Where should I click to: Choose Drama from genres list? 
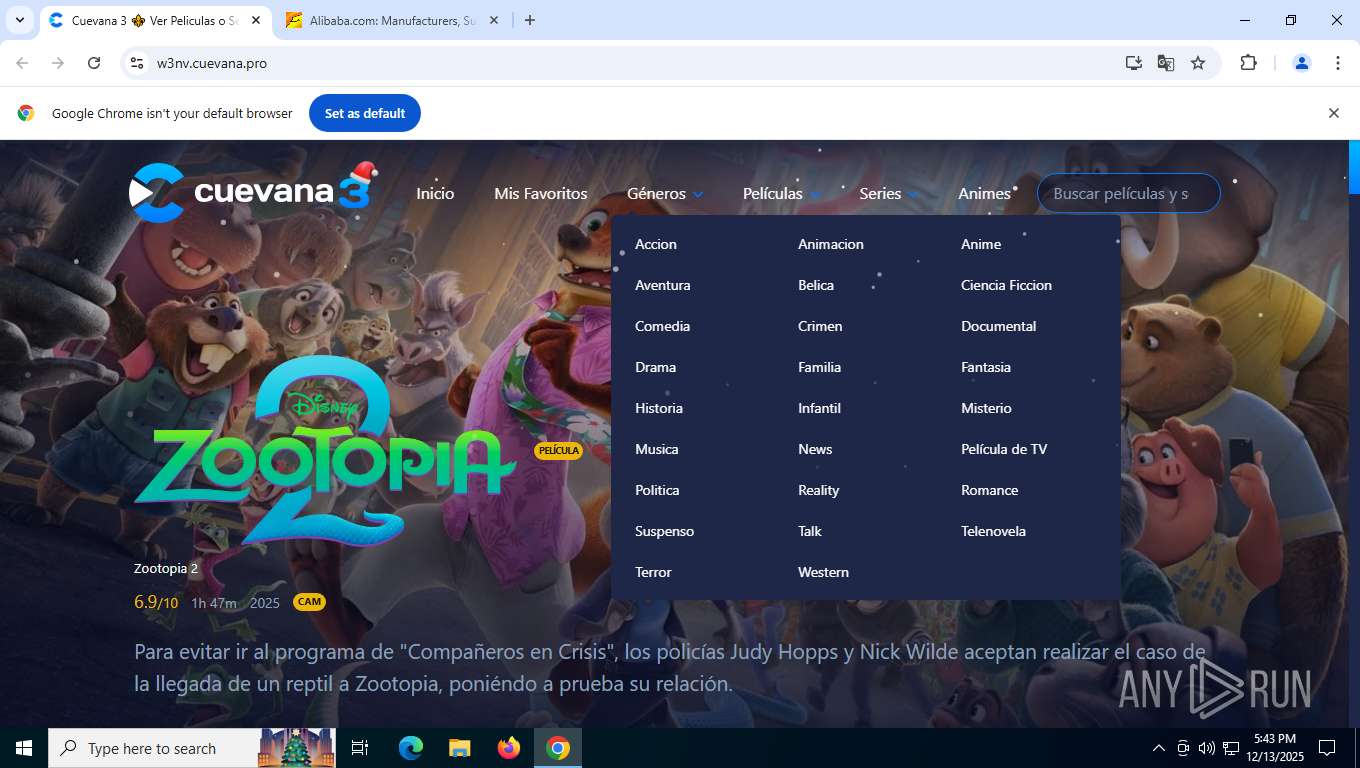655,367
